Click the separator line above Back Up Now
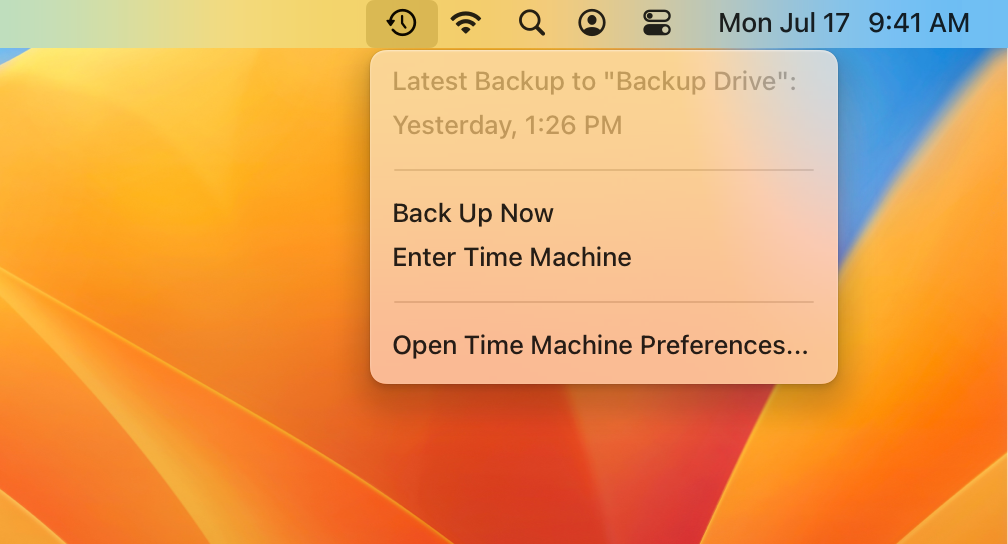1008x544 pixels. tap(603, 170)
